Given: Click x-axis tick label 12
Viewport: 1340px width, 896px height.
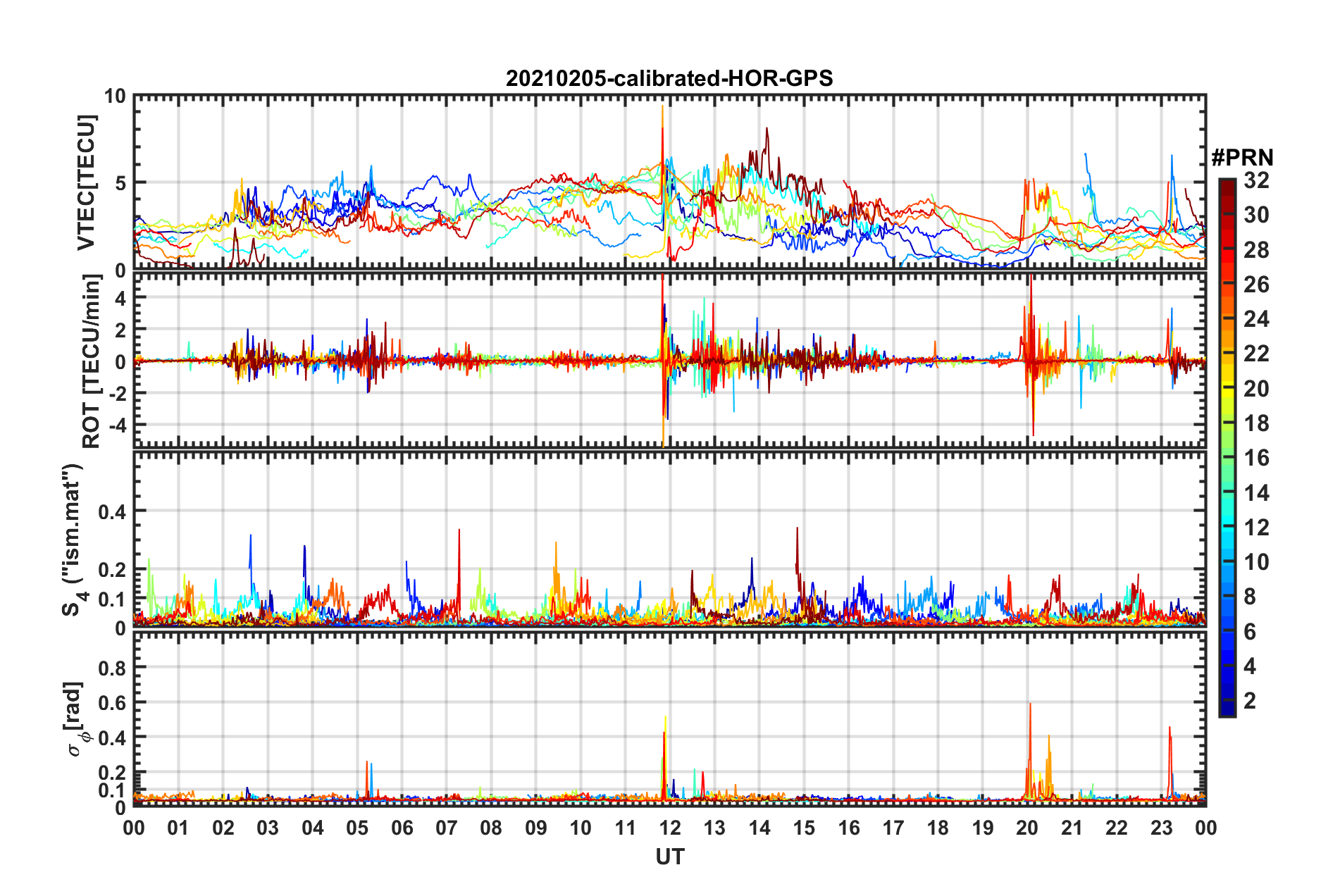Looking at the screenshot, I should (x=670, y=828).
